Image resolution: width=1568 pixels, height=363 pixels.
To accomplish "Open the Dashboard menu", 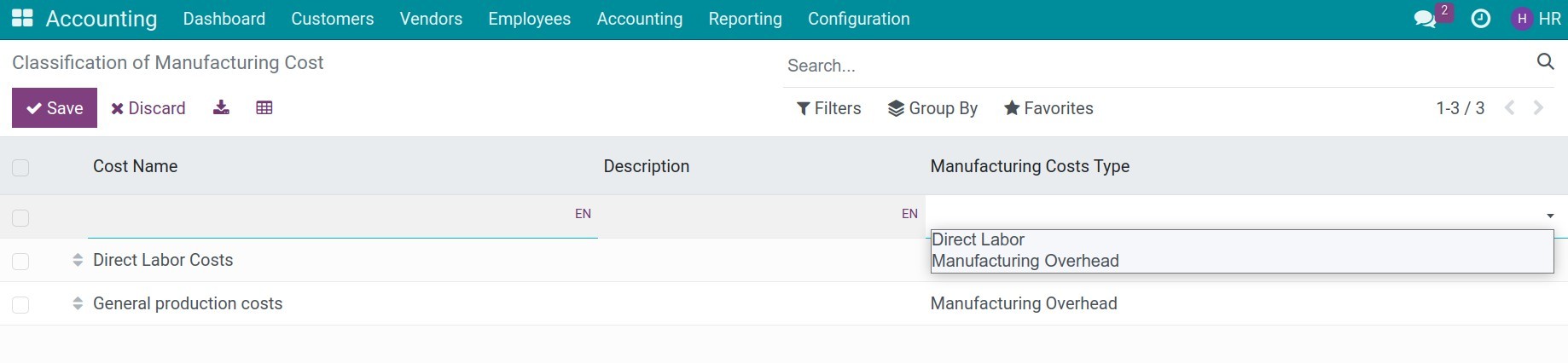I will 224,19.
